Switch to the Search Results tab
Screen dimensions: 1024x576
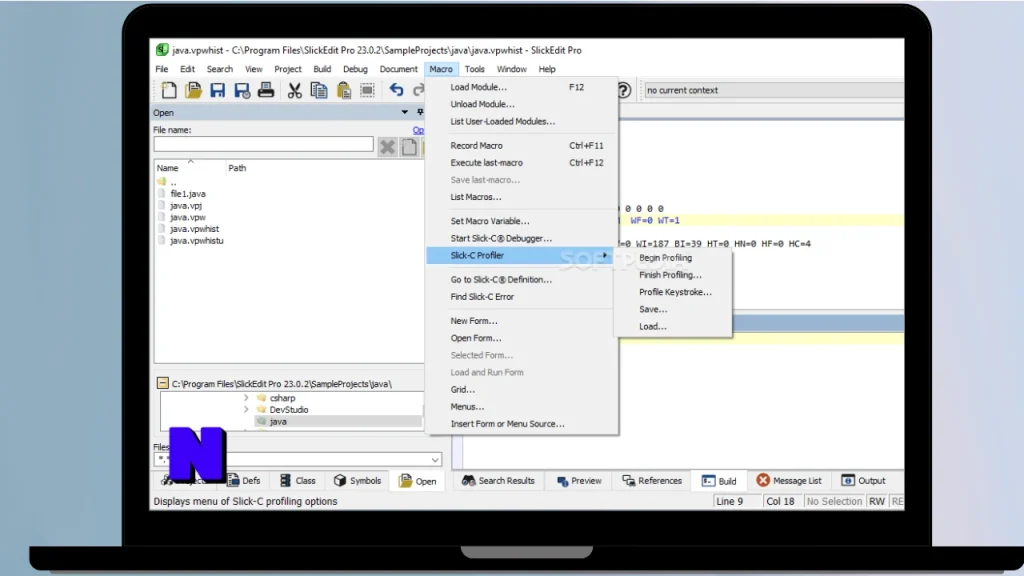498,481
